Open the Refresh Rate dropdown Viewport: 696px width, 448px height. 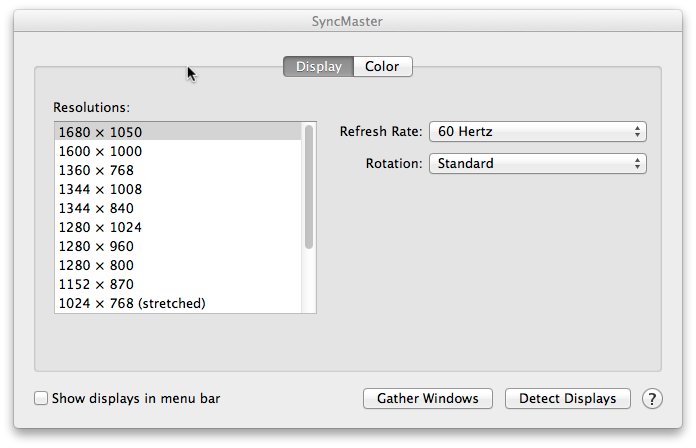point(538,131)
